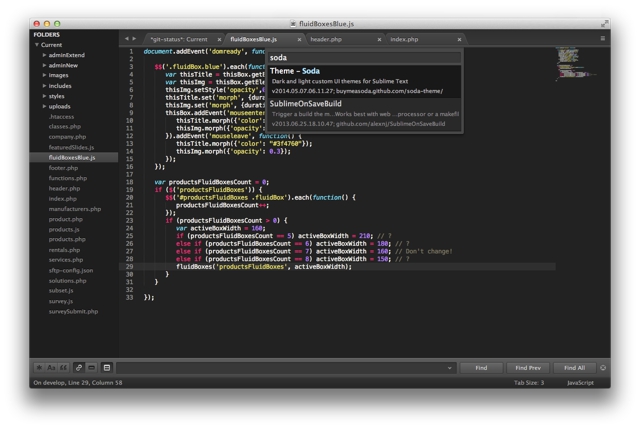Open product.php in the sidebar
The image size is (640, 429).
[66, 219]
